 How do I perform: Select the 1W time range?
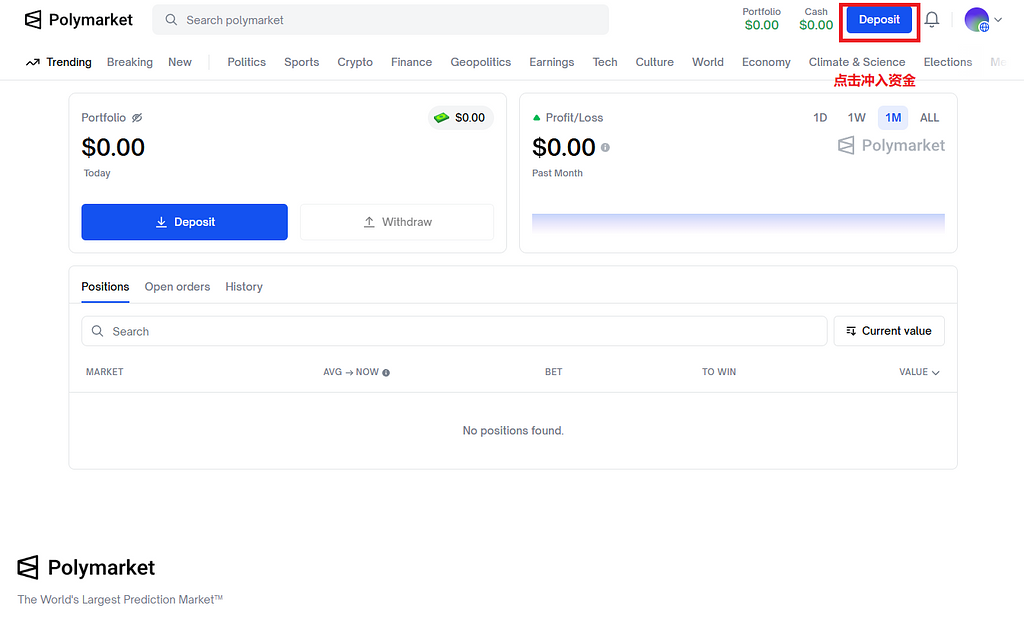click(856, 118)
